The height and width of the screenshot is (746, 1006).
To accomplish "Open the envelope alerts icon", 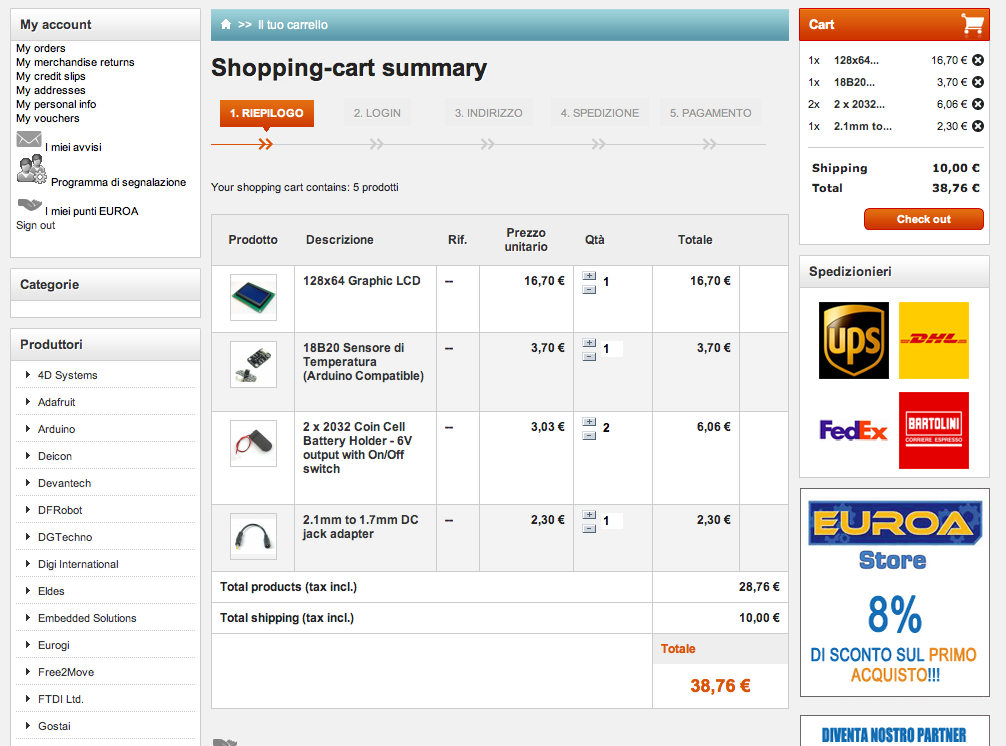I will [29, 141].
